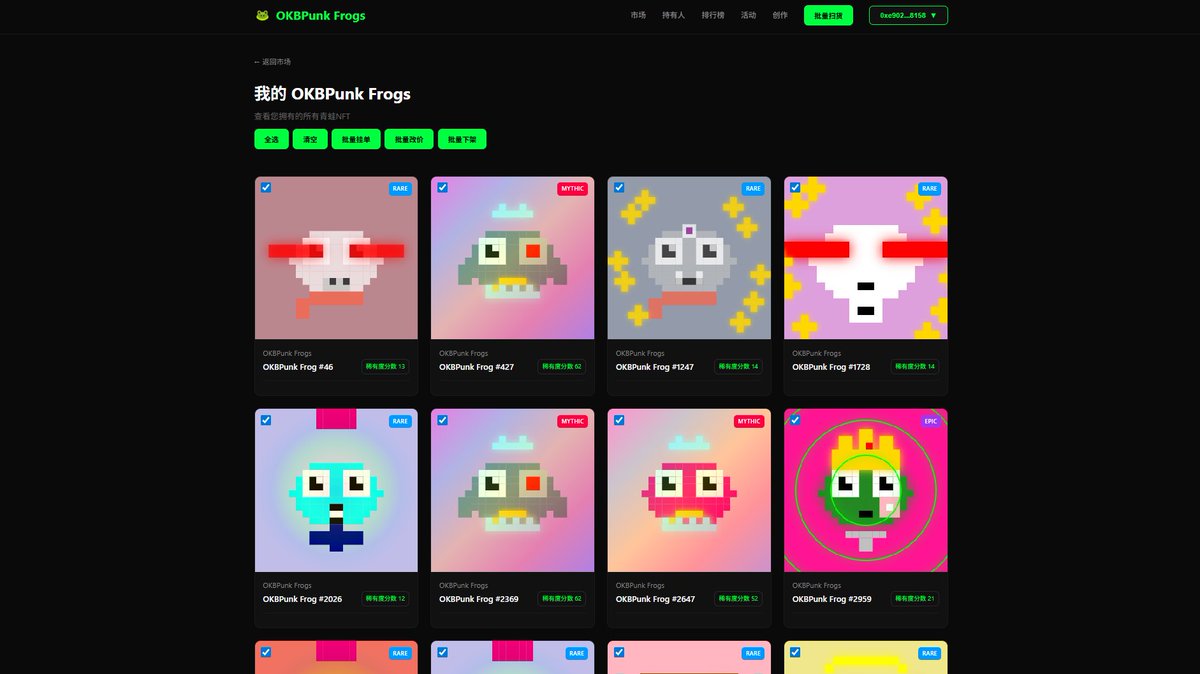Toggle checkbox on bottom-row orange card
This screenshot has height=674, width=1200.
pyautogui.click(x=266, y=652)
